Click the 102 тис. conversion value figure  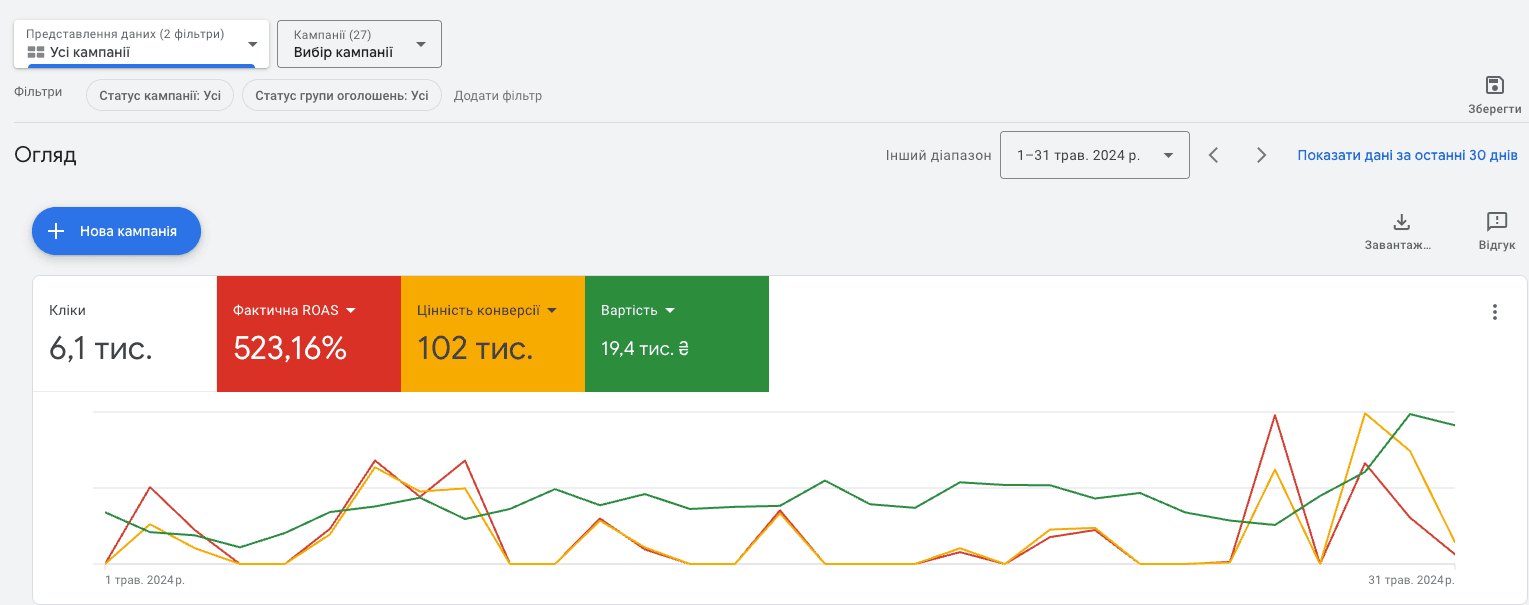click(x=475, y=348)
